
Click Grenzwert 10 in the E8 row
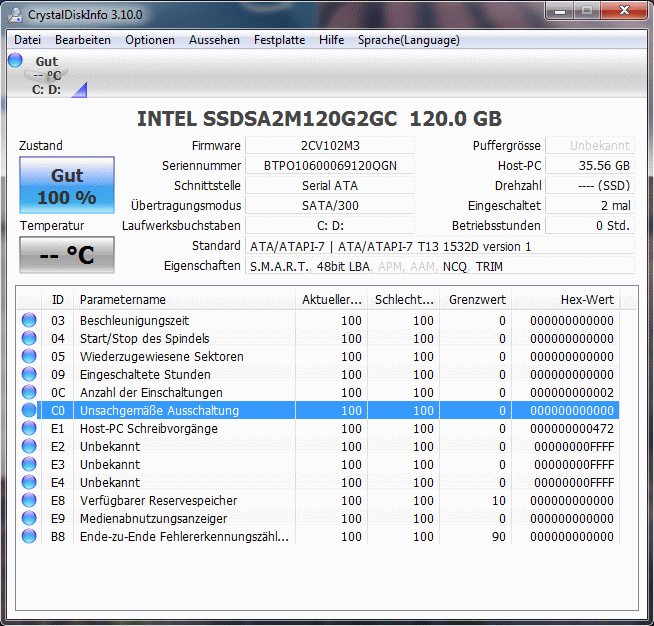click(499, 500)
